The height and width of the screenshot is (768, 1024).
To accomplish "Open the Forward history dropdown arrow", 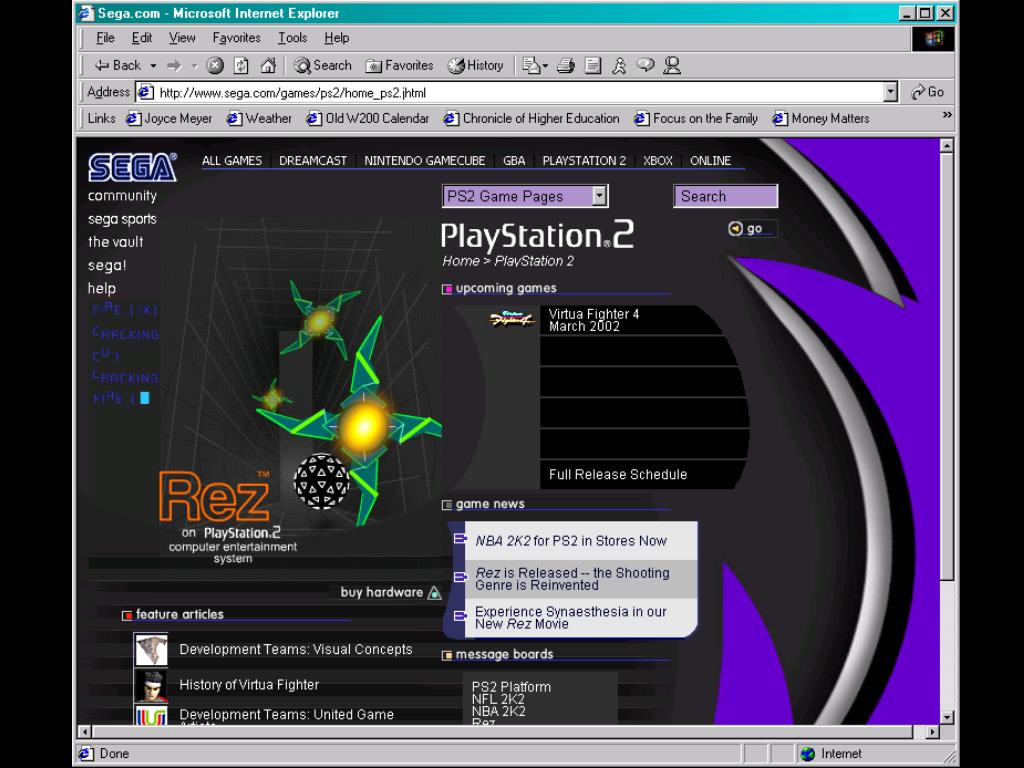I will (x=194, y=66).
